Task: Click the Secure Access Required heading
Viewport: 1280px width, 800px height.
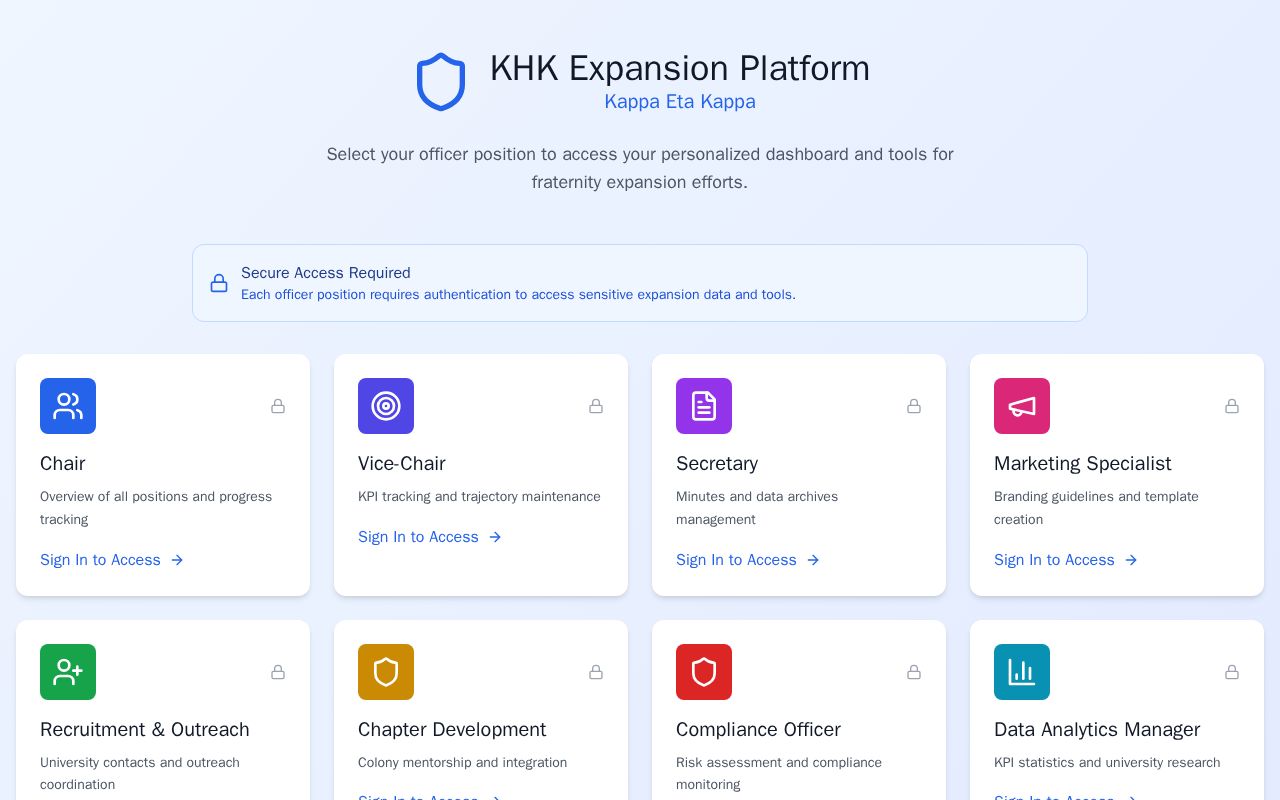Action: 326,273
